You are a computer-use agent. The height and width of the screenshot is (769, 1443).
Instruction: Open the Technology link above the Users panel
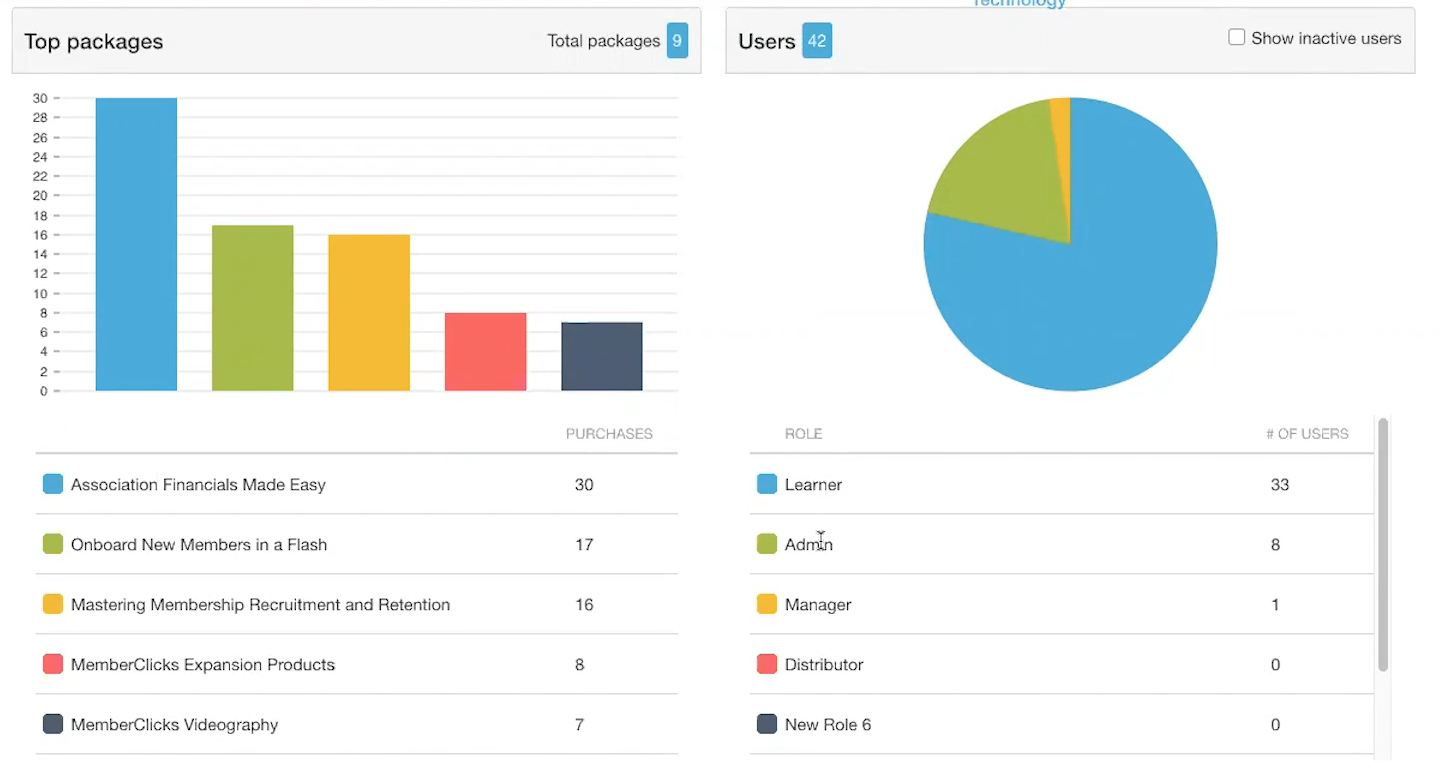[1018, 5]
